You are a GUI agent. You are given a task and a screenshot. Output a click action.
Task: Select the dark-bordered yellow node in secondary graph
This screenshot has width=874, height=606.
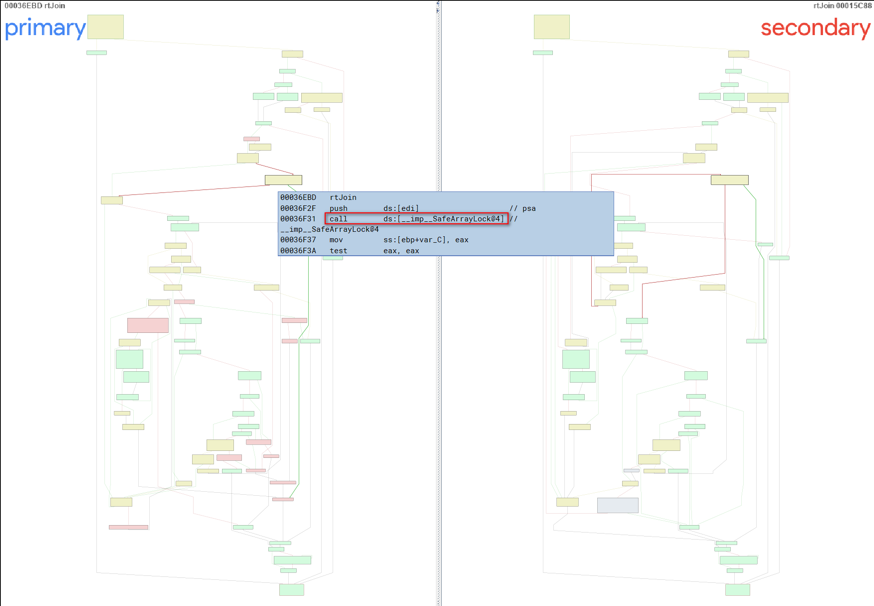pyautogui.click(x=729, y=180)
